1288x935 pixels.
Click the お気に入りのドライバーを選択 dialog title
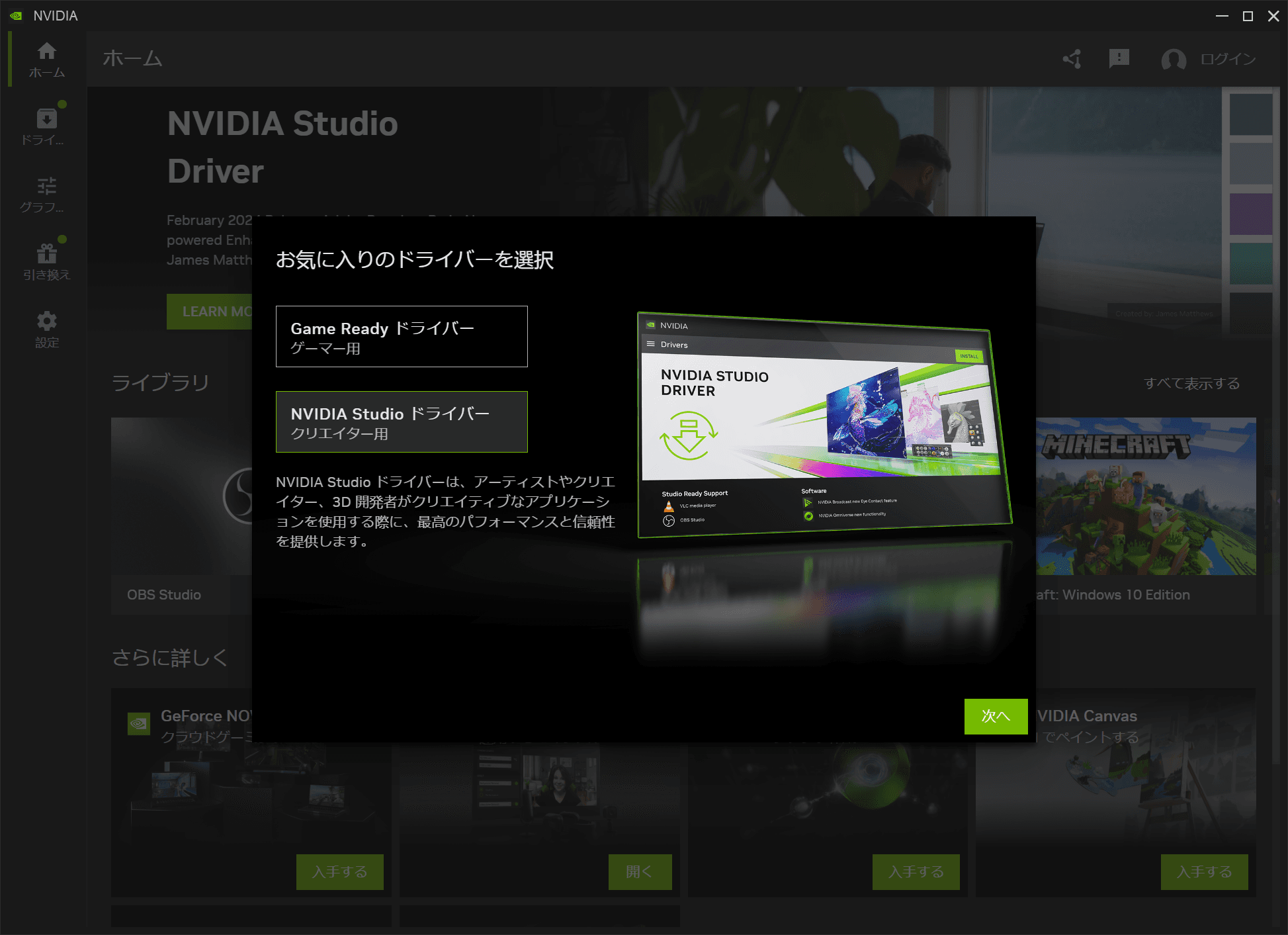[x=415, y=259]
